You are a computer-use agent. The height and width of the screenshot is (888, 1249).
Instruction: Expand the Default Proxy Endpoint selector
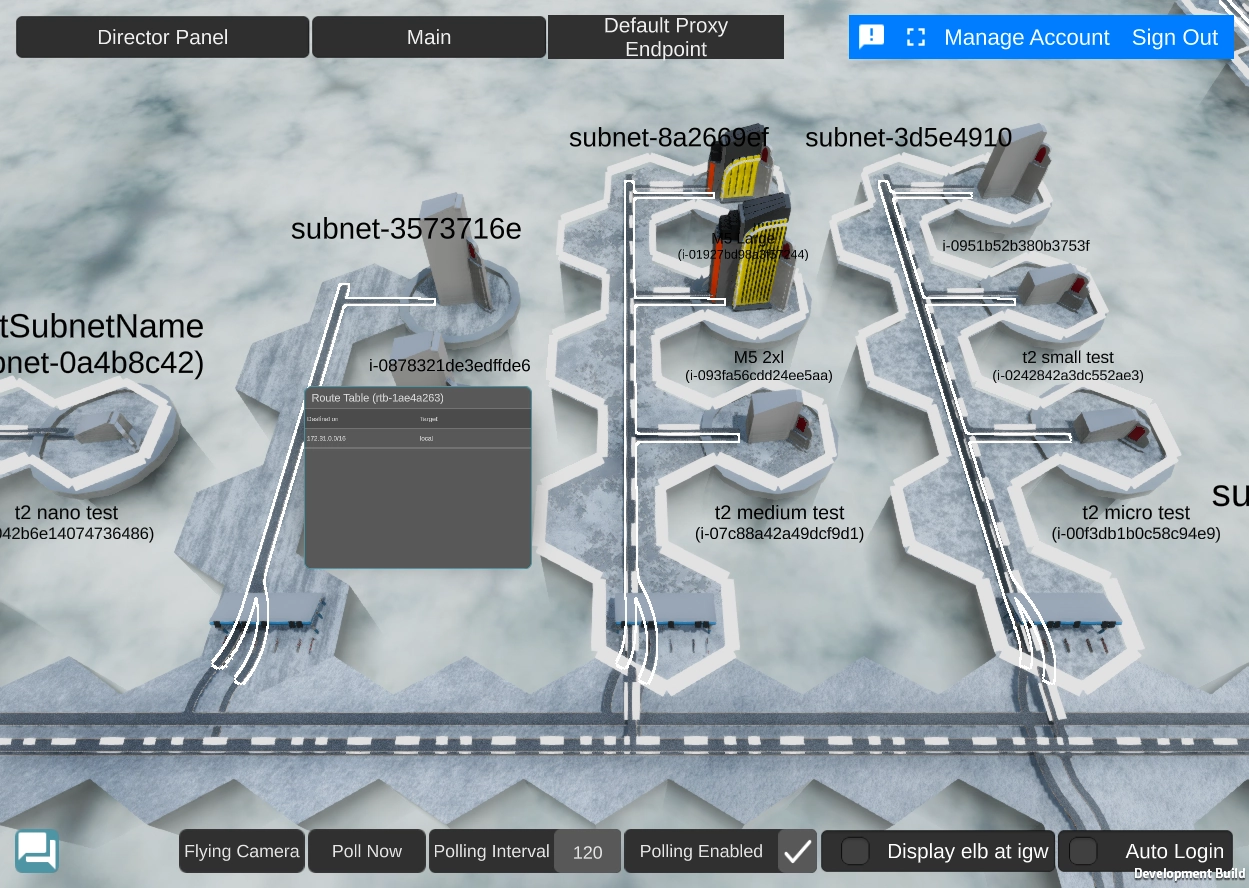click(x=666, y=37)
